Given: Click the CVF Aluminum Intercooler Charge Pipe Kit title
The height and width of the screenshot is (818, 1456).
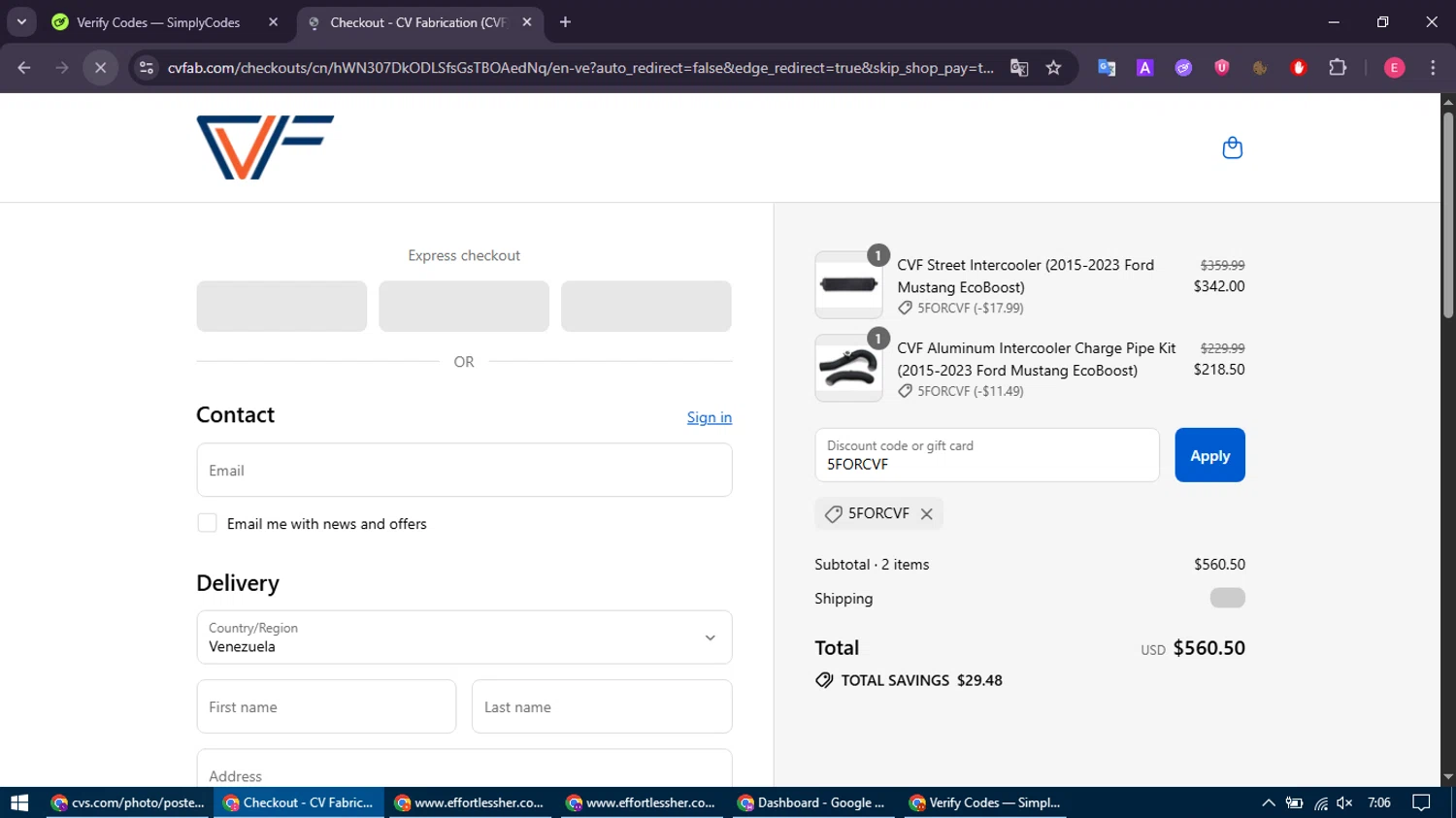Looking at the screenshot, I should coord(1037,359).
